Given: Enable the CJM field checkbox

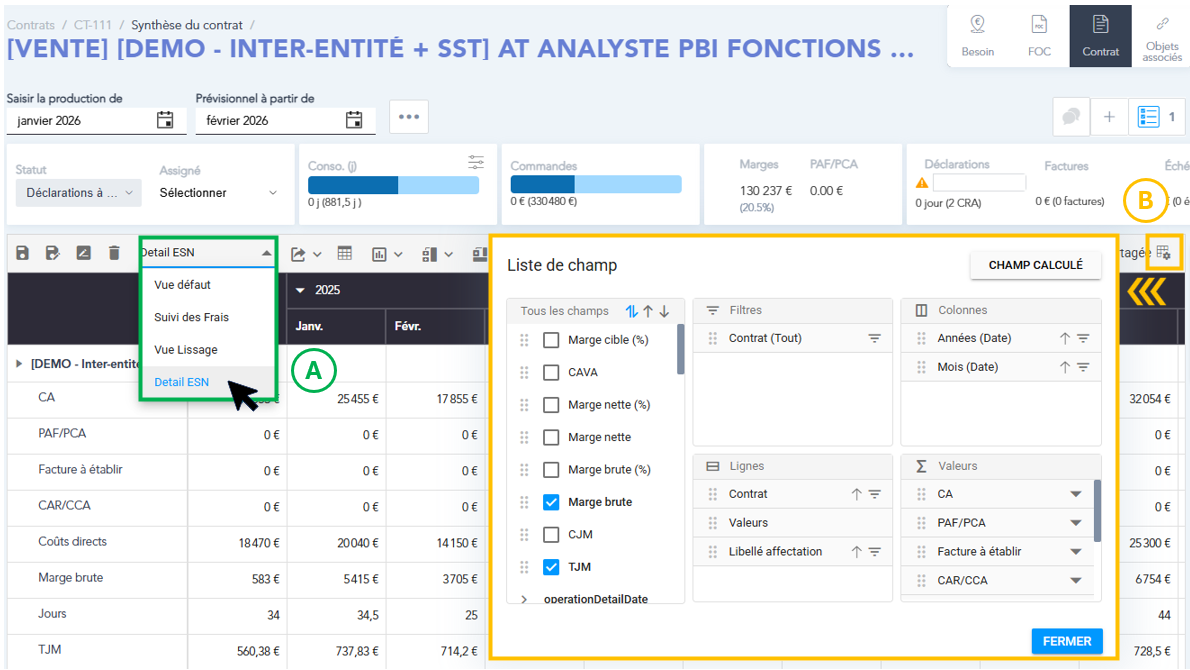Looking at the screenshot, I should 551,534.
